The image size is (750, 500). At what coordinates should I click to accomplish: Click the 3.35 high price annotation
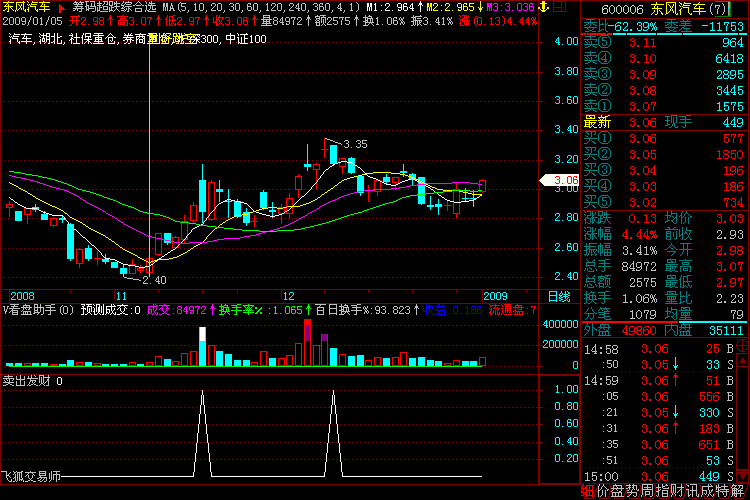coord(355,144)
